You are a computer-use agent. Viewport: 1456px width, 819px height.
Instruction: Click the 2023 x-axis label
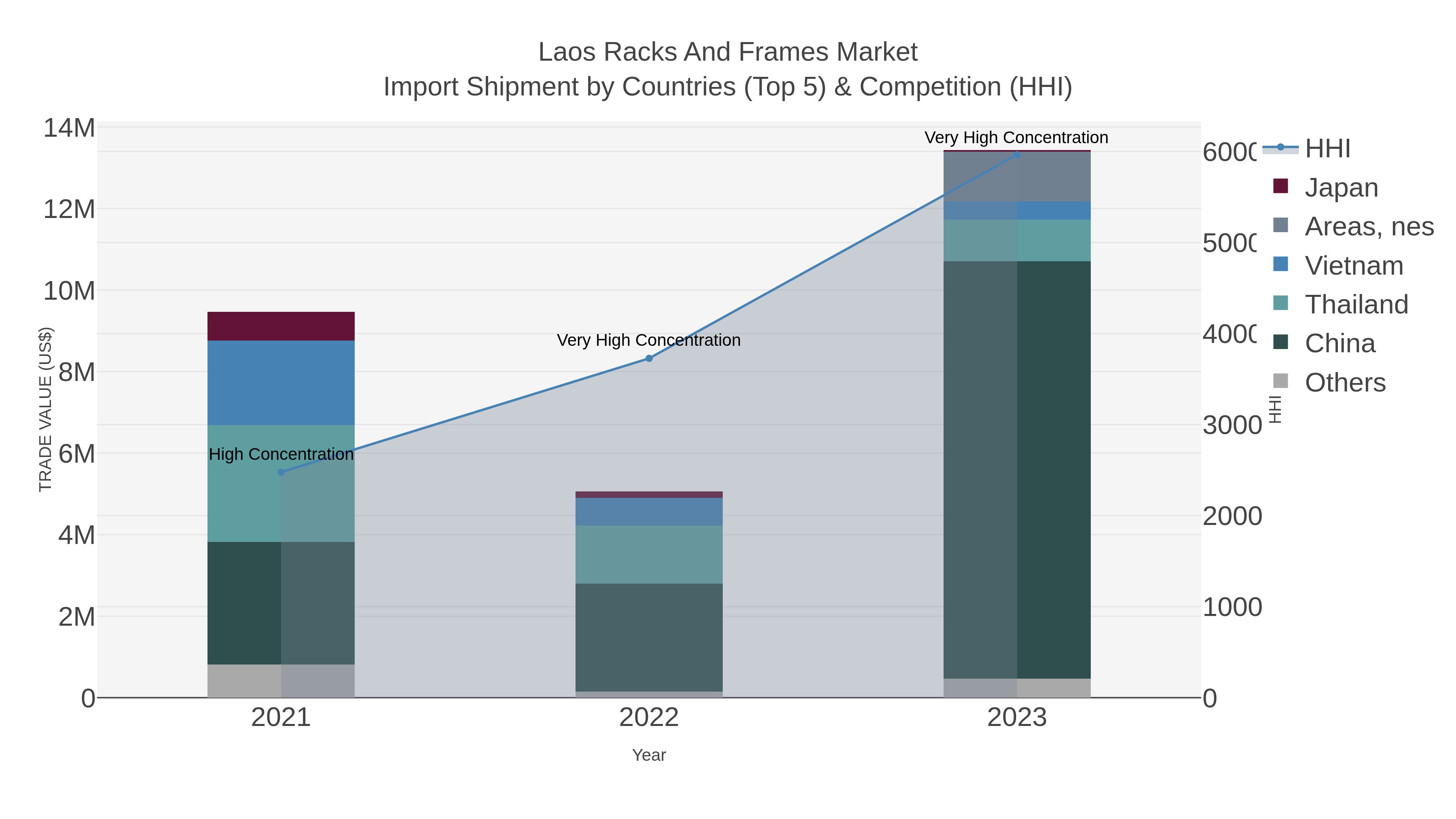[x=1017, y=717]
